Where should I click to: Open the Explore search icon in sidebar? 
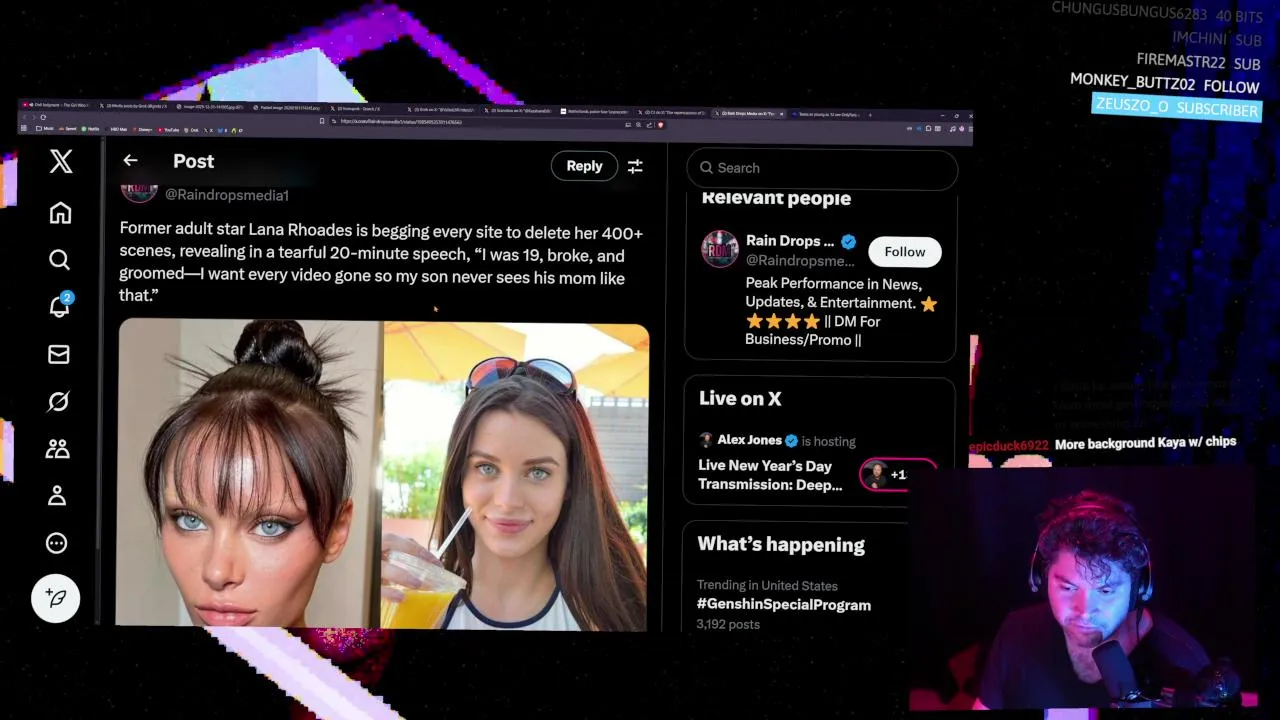tap(59, 260)
